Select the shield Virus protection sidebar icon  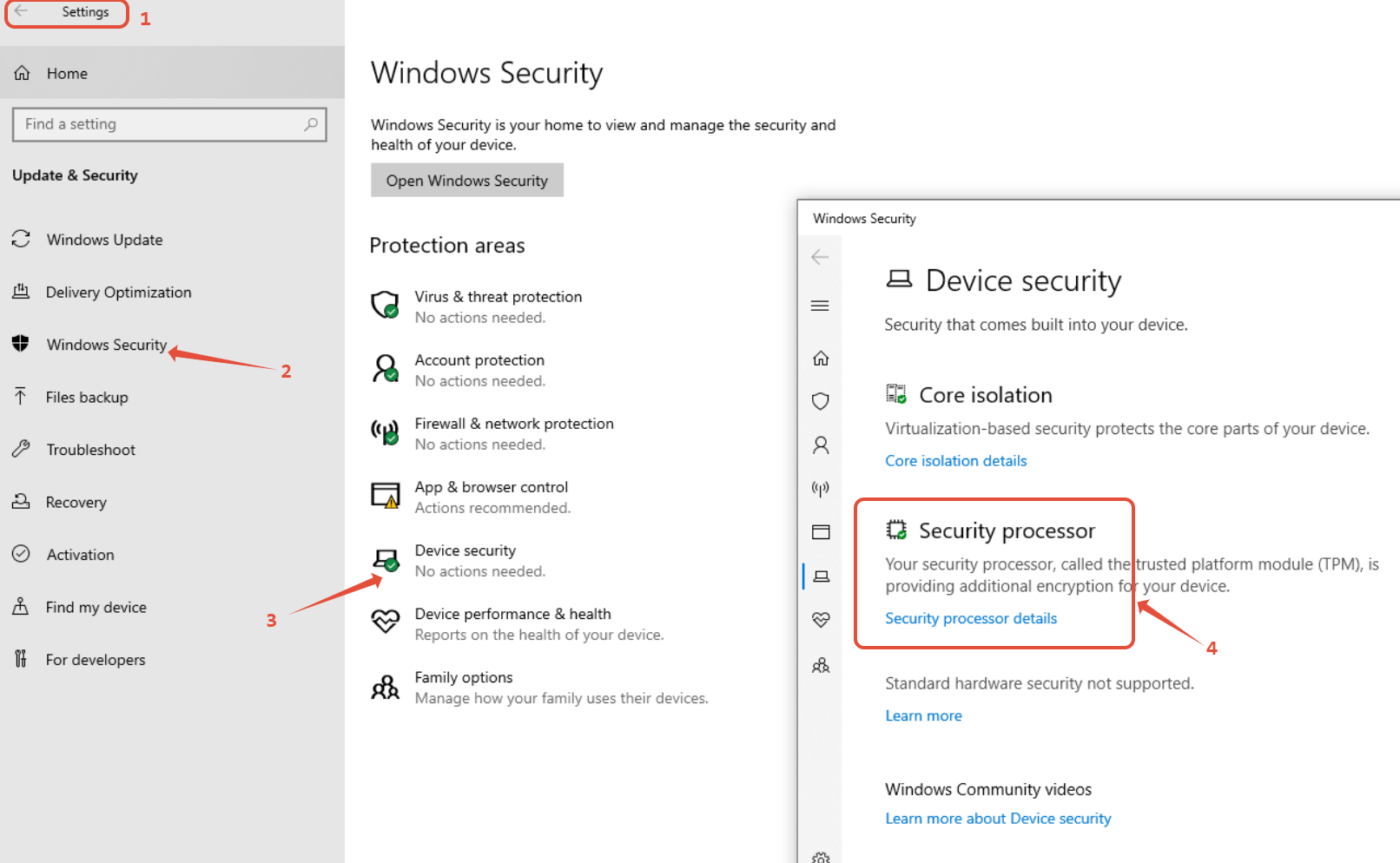click(x=821, y=401)
